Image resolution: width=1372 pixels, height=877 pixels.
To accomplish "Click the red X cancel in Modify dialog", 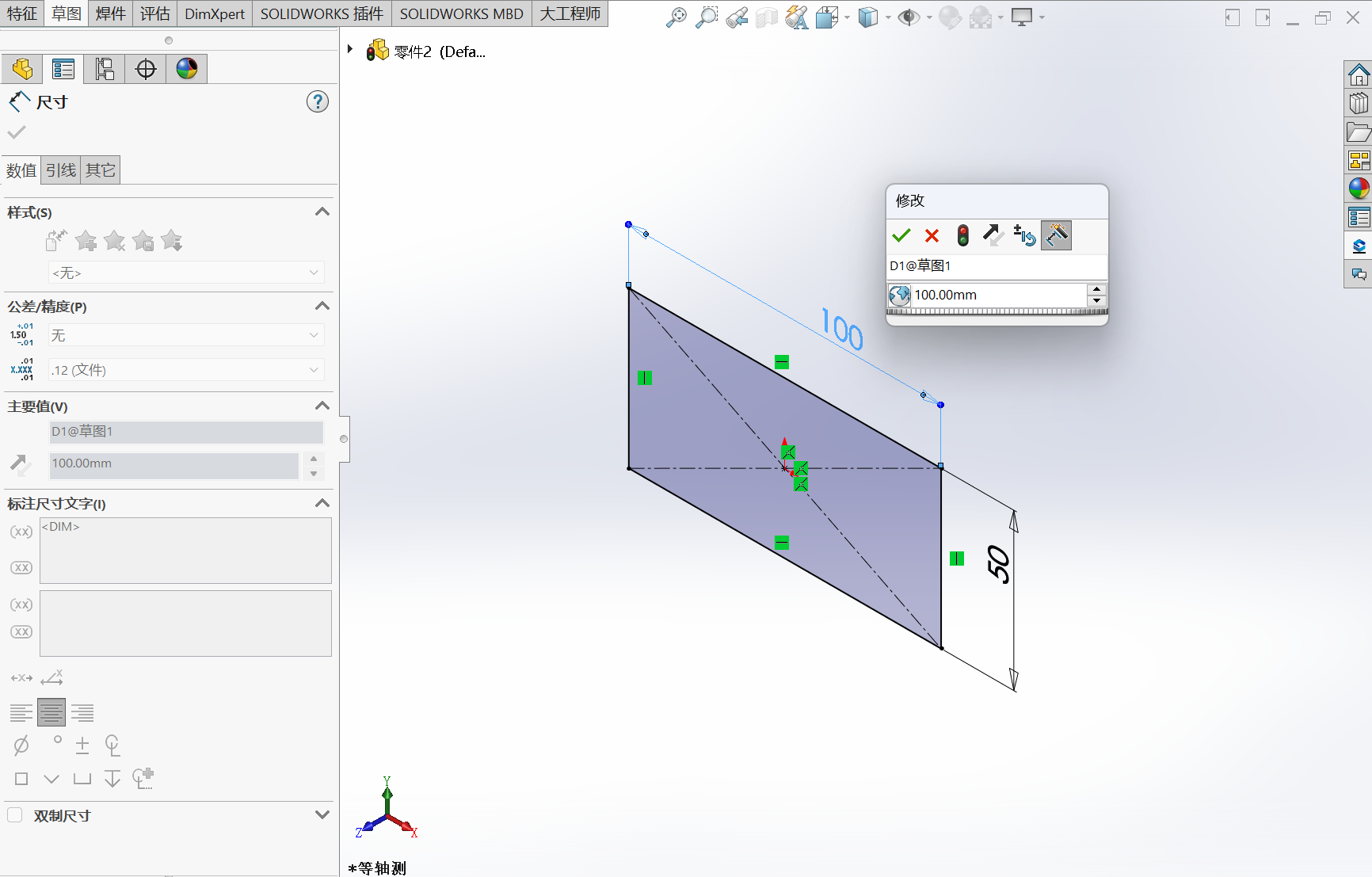I will pos(932,235).
